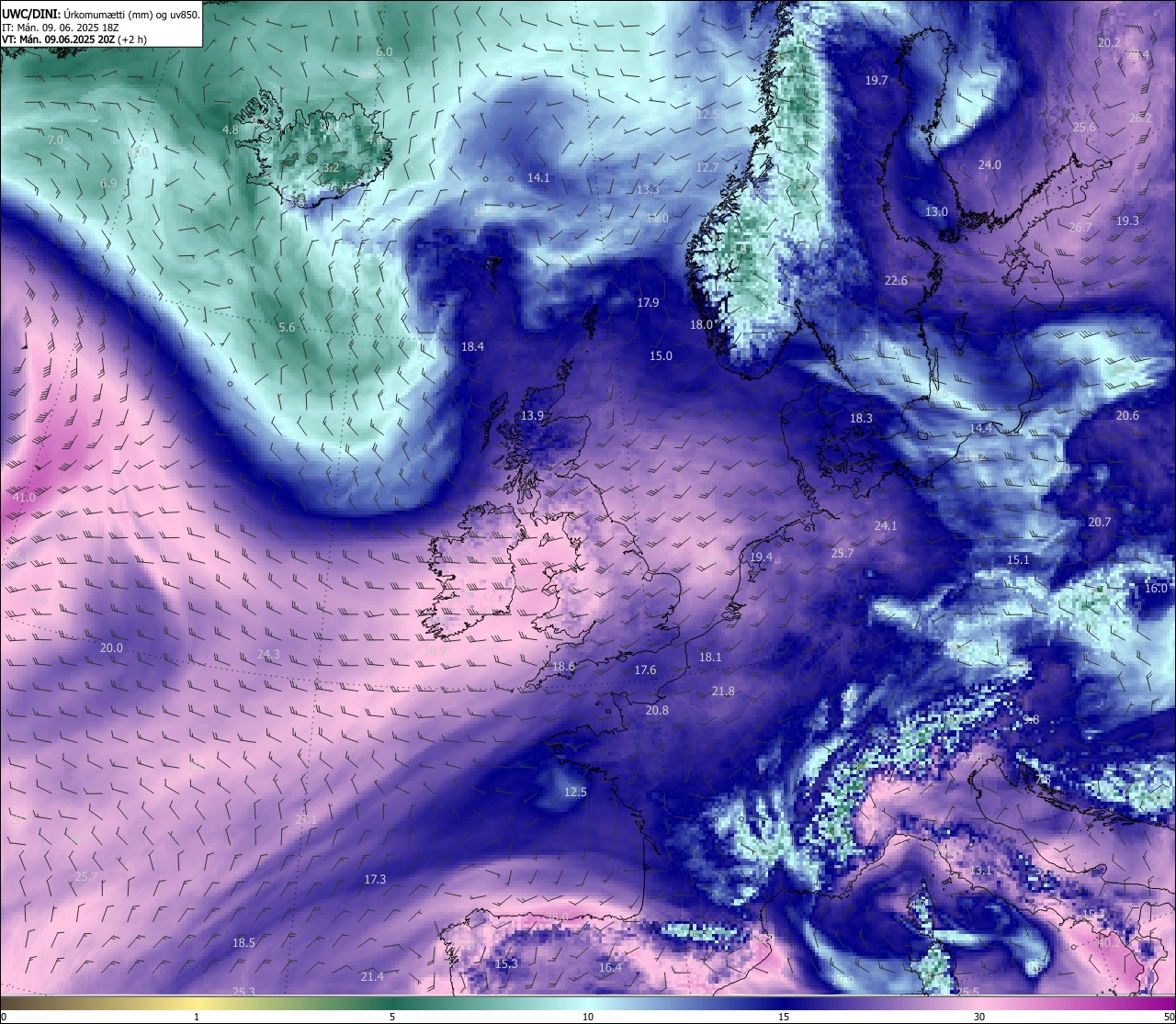Click the value 17.9 in the North Sea

648,303
